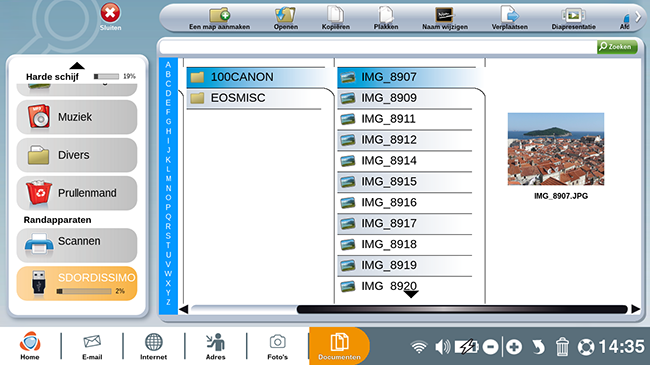The height and width of the screenshot is (365, 650).
Task: Open the Scannen peripheral
Action: pyautogui.click(x=77, y=245)
